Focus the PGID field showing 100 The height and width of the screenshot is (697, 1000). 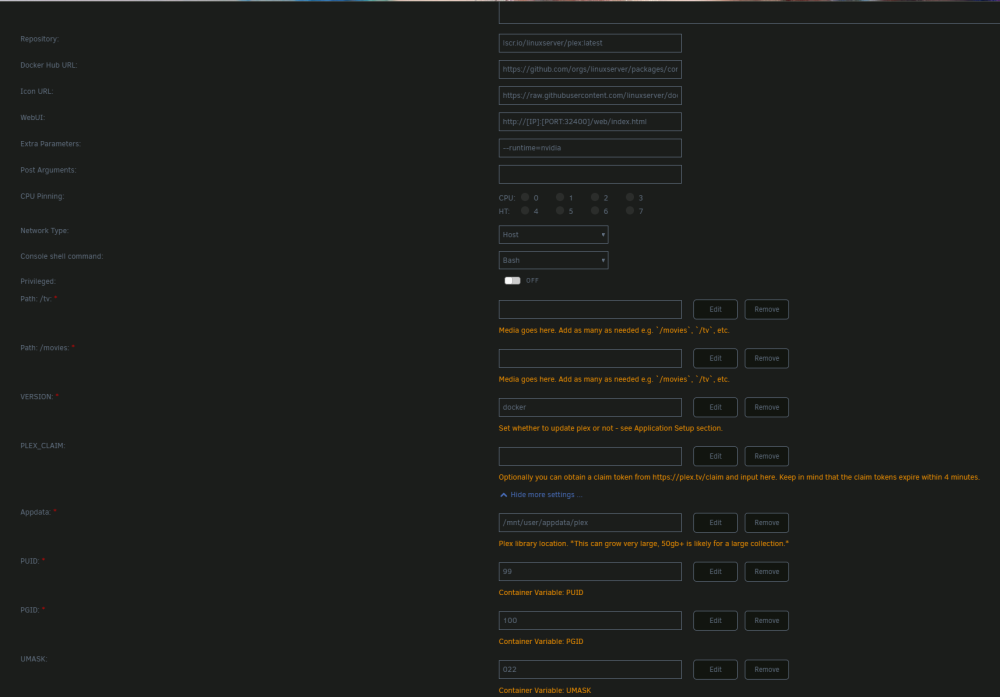(x=590, y=620)
